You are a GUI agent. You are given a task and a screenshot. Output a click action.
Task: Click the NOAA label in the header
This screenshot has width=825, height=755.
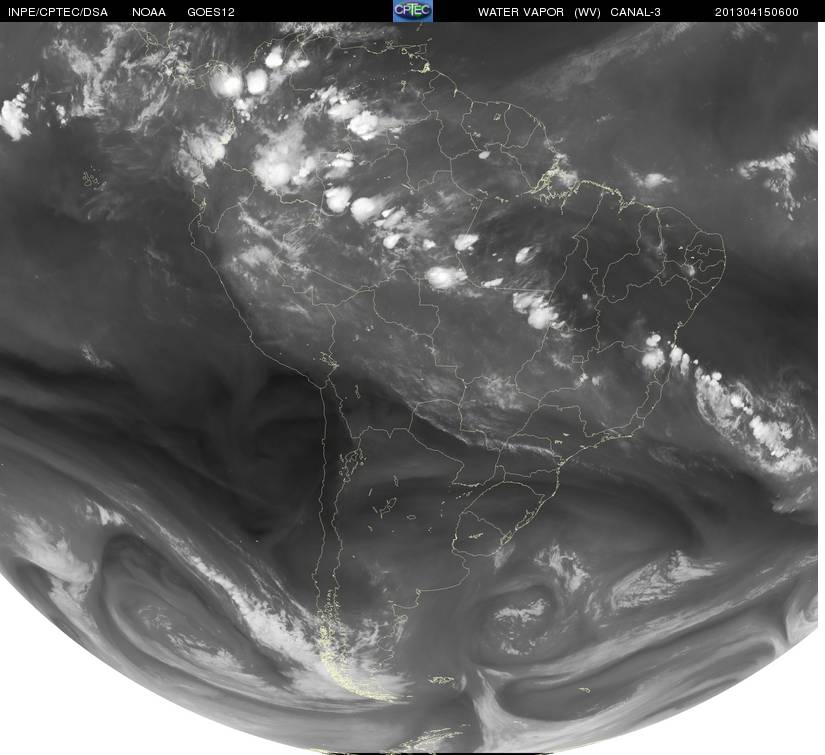coord(149,12)
